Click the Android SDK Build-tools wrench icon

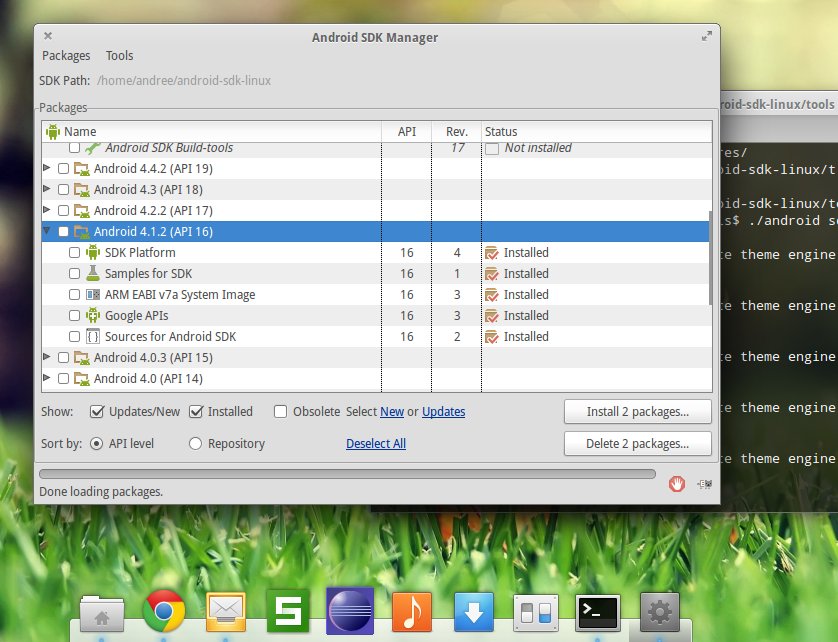click(x=93, y=148)
